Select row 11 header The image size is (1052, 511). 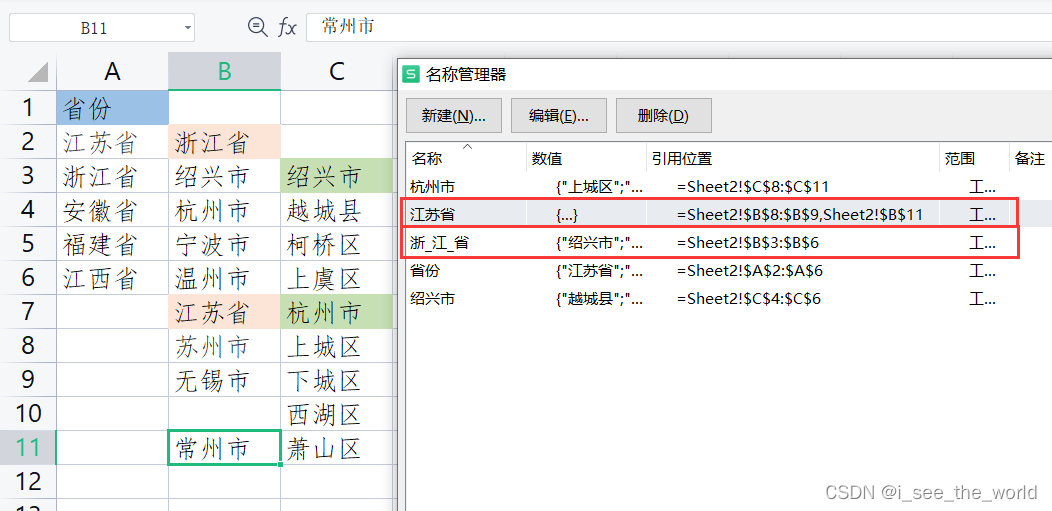tap(28, 447)
